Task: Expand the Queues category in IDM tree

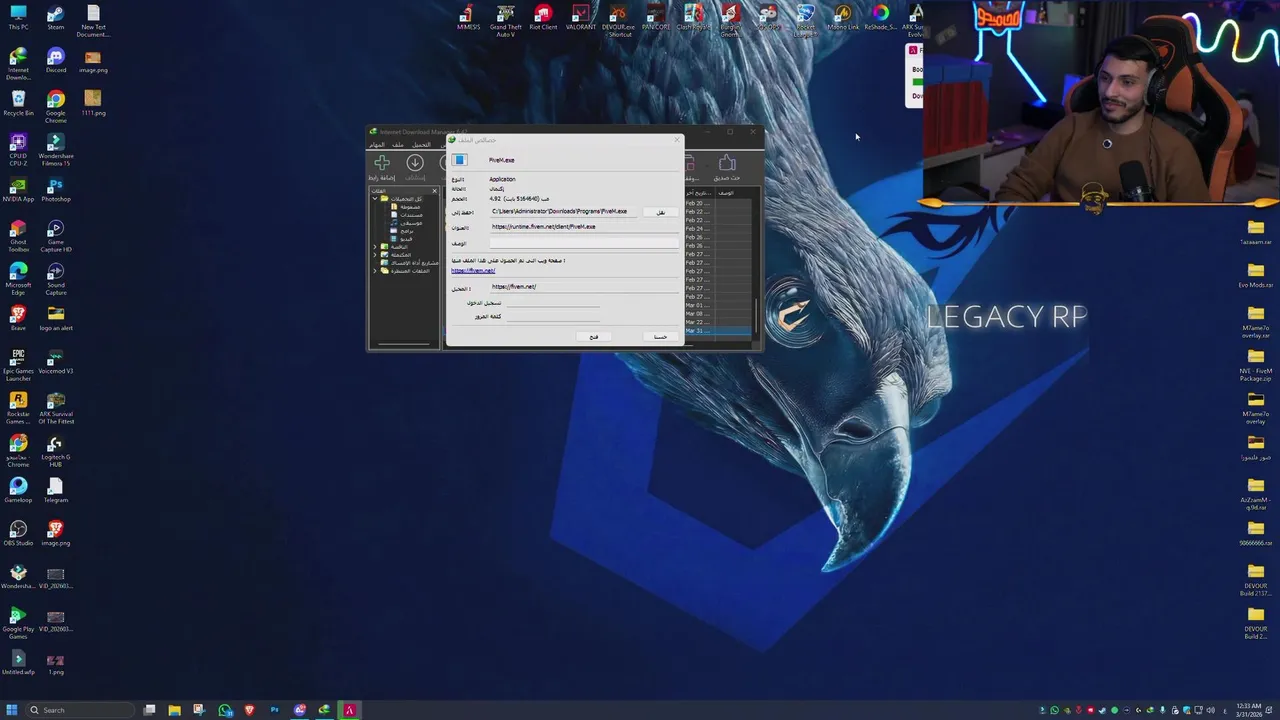Action: [x=375, y=270]
